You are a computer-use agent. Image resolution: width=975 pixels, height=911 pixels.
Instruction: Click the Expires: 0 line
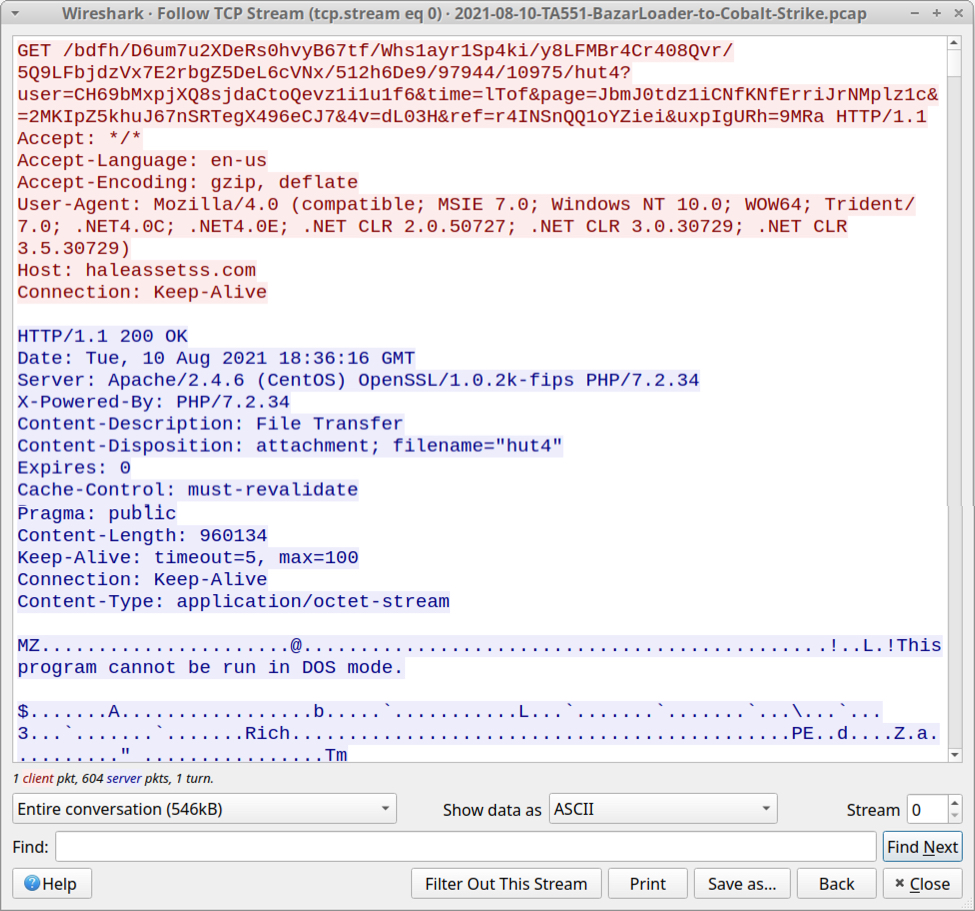point(74,467)
